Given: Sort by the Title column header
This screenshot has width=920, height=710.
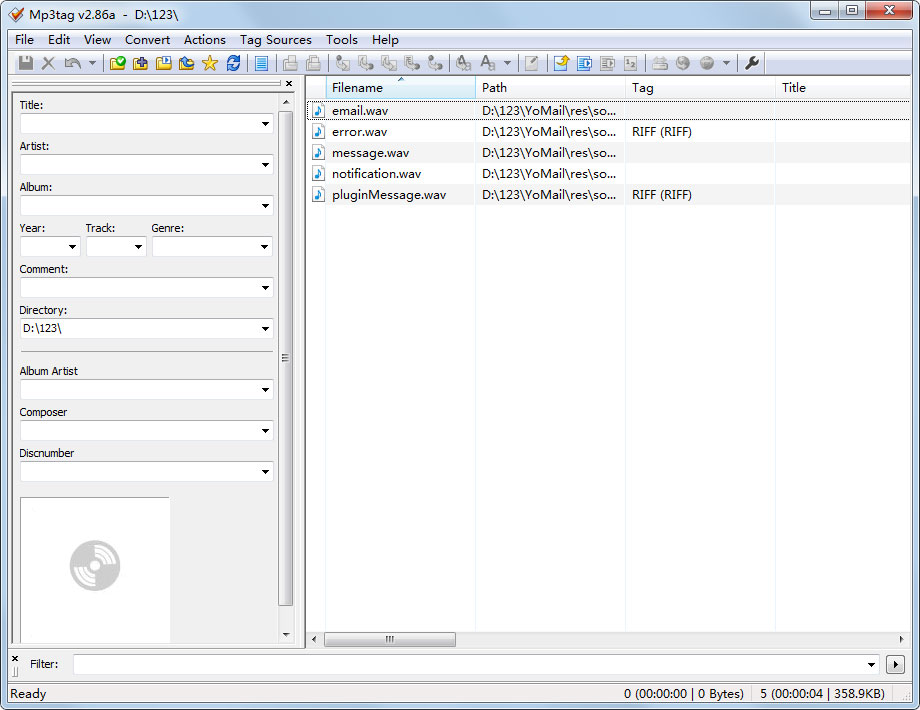Looking at the screenshot, I should click(843, 87).
